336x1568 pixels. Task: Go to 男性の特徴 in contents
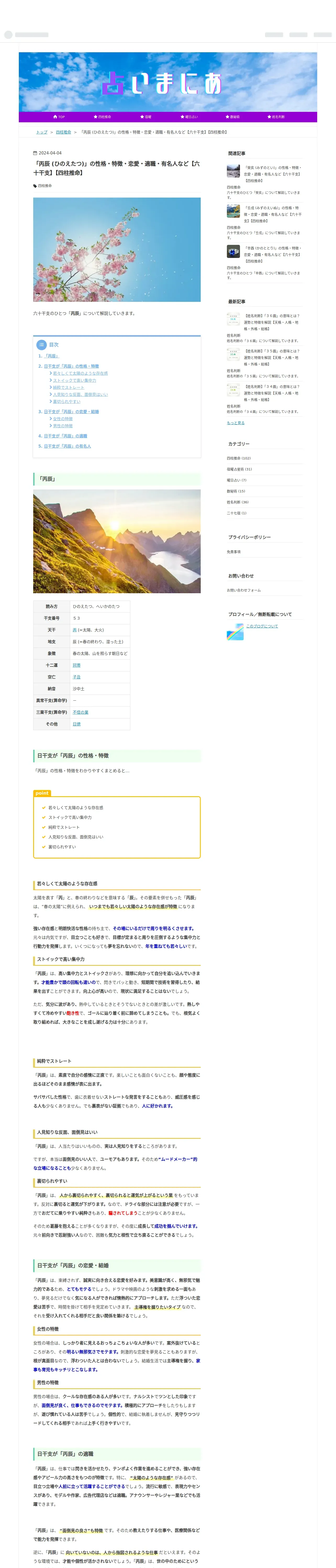[x=62, y=426]
